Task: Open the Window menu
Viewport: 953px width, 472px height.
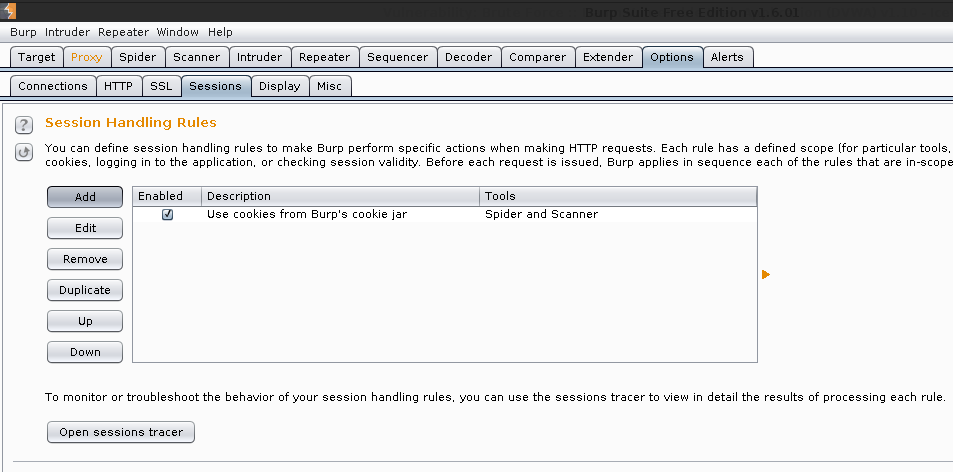Action: (x=177, y=32)
